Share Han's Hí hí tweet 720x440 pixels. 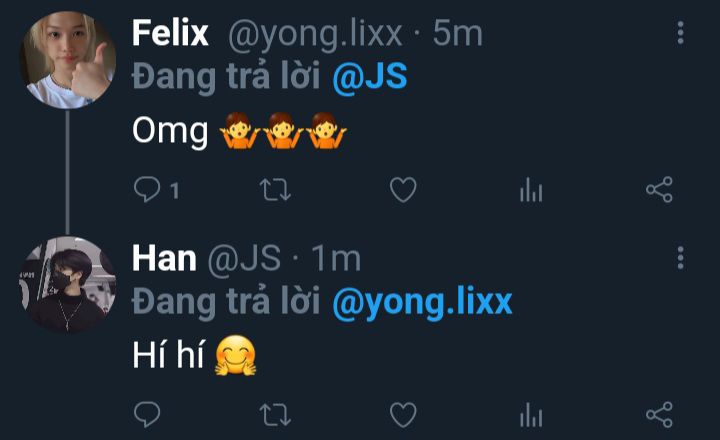pyautogui.click(x=659, y=415)
